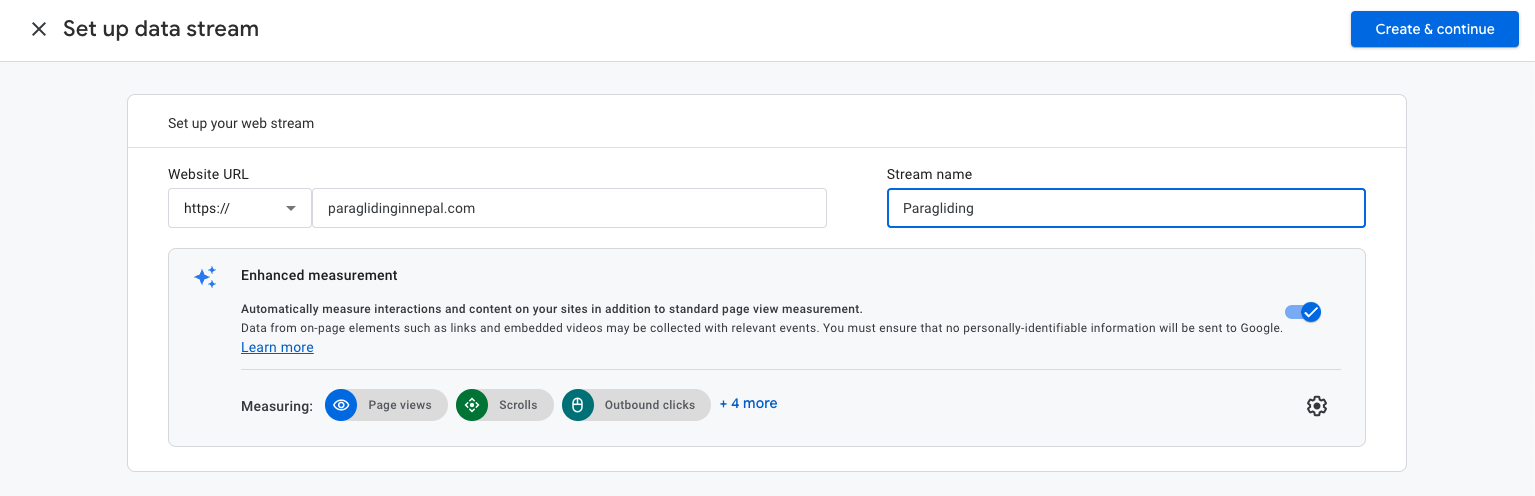Screen dimensions: 1535x496
Task: Close the Set up data stream dialog
Action: tap(39, 29)
